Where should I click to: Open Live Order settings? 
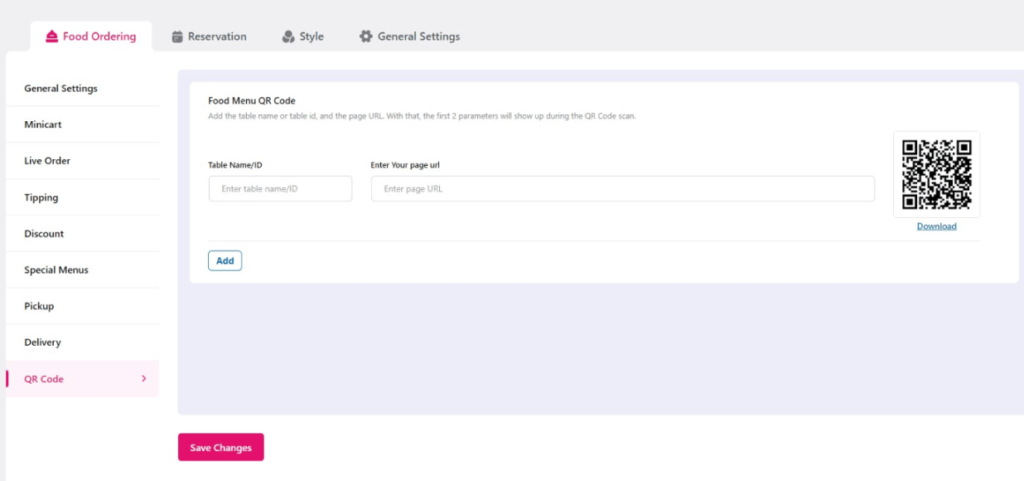click(82, 161)
